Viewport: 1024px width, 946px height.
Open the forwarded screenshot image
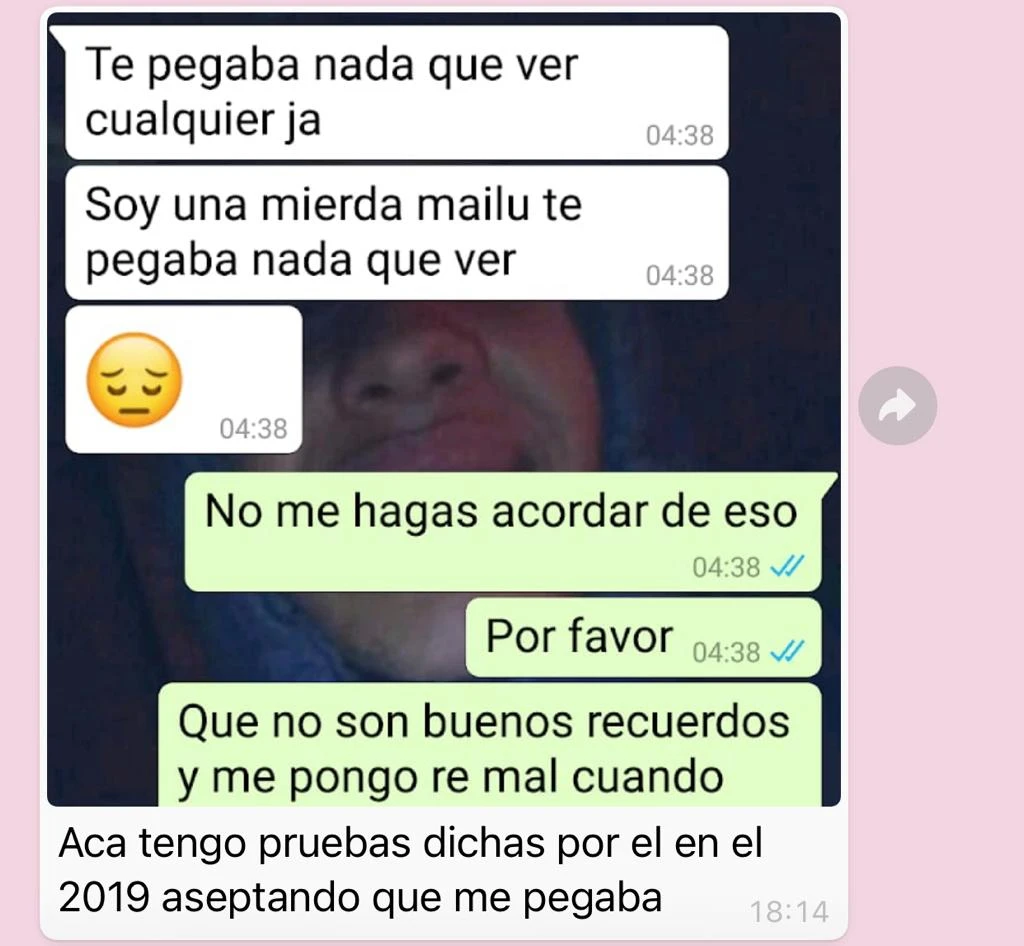click(x=443, y=409)
